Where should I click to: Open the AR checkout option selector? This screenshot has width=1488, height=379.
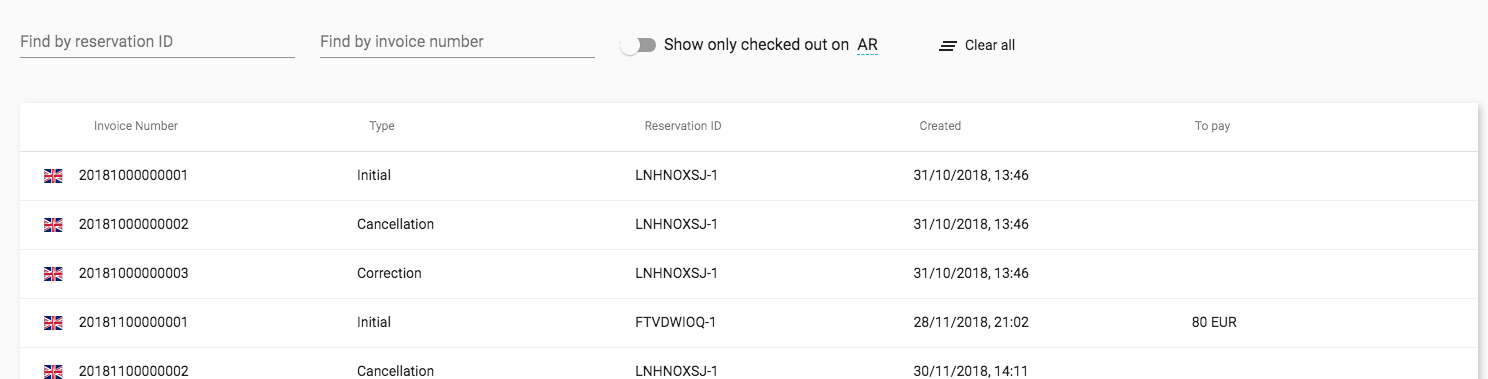click(868, 45)
